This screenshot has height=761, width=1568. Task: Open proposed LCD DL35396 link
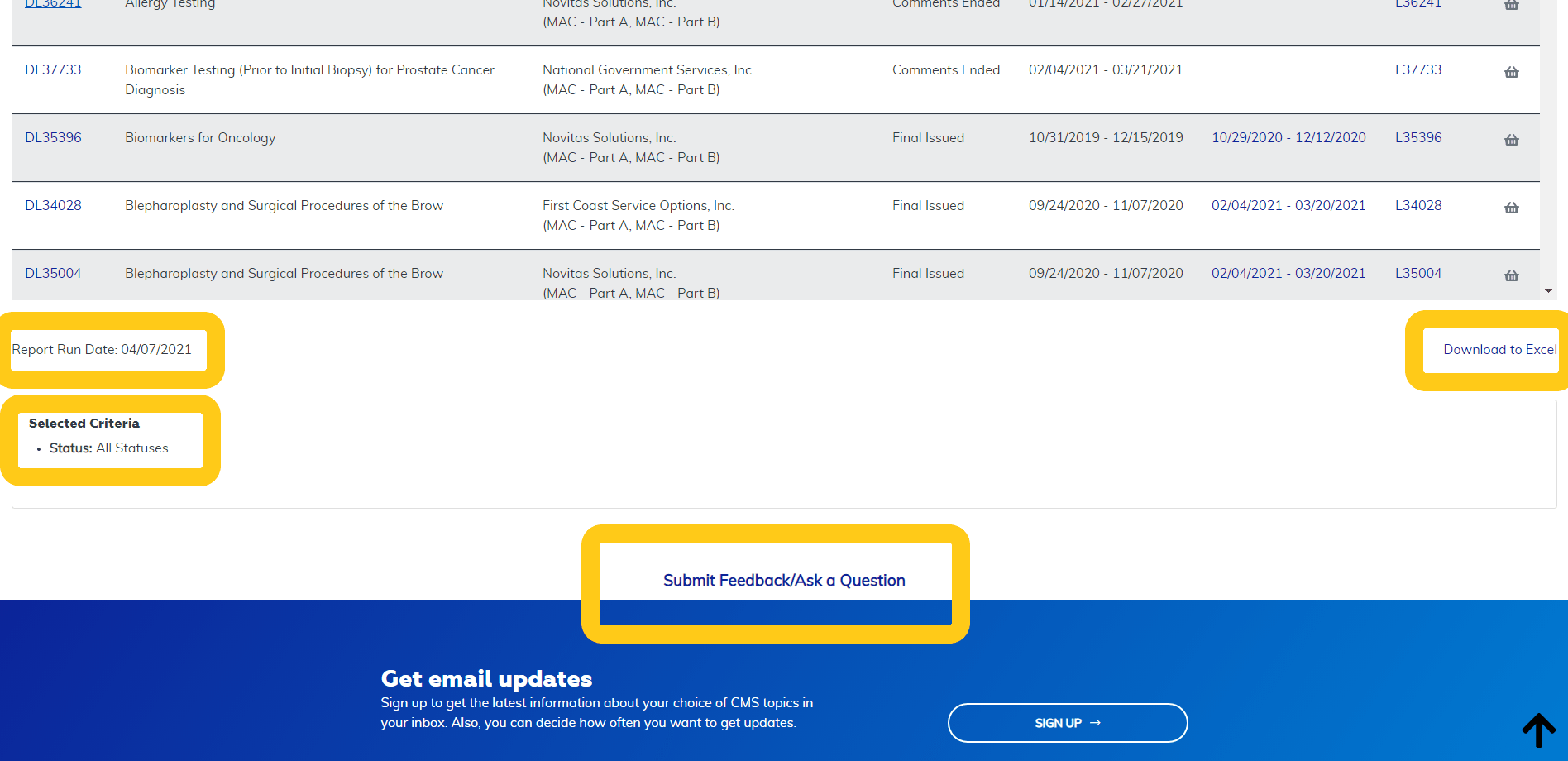[53, 138]
